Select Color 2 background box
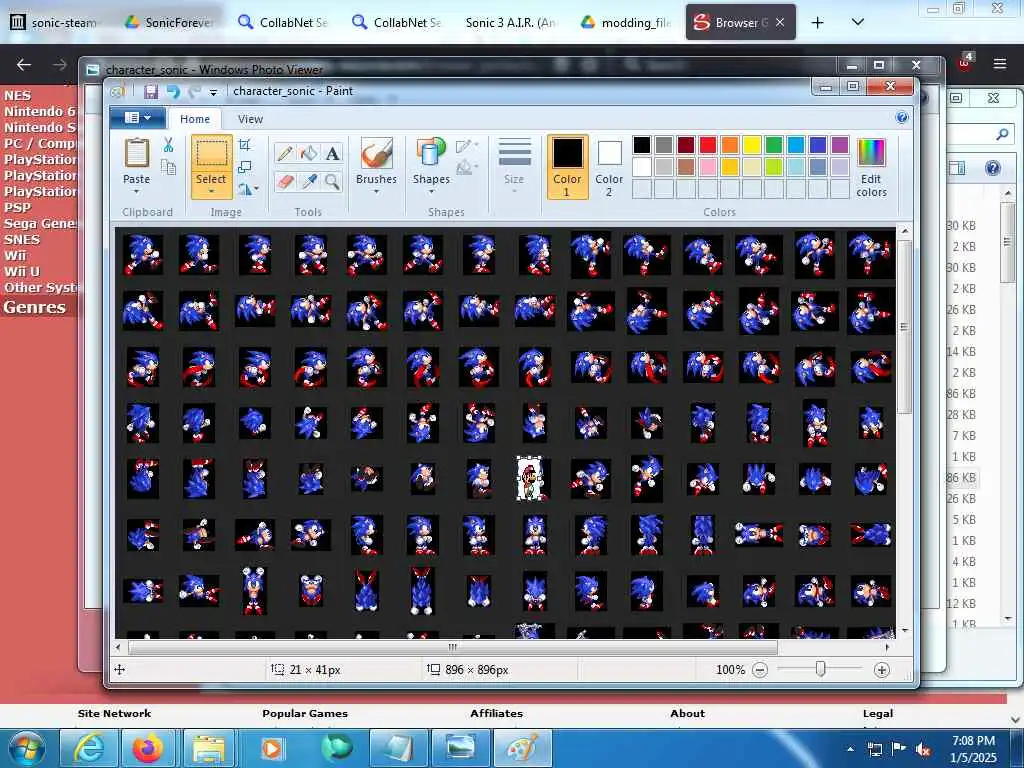1024x768 pixels. [609, 167]
